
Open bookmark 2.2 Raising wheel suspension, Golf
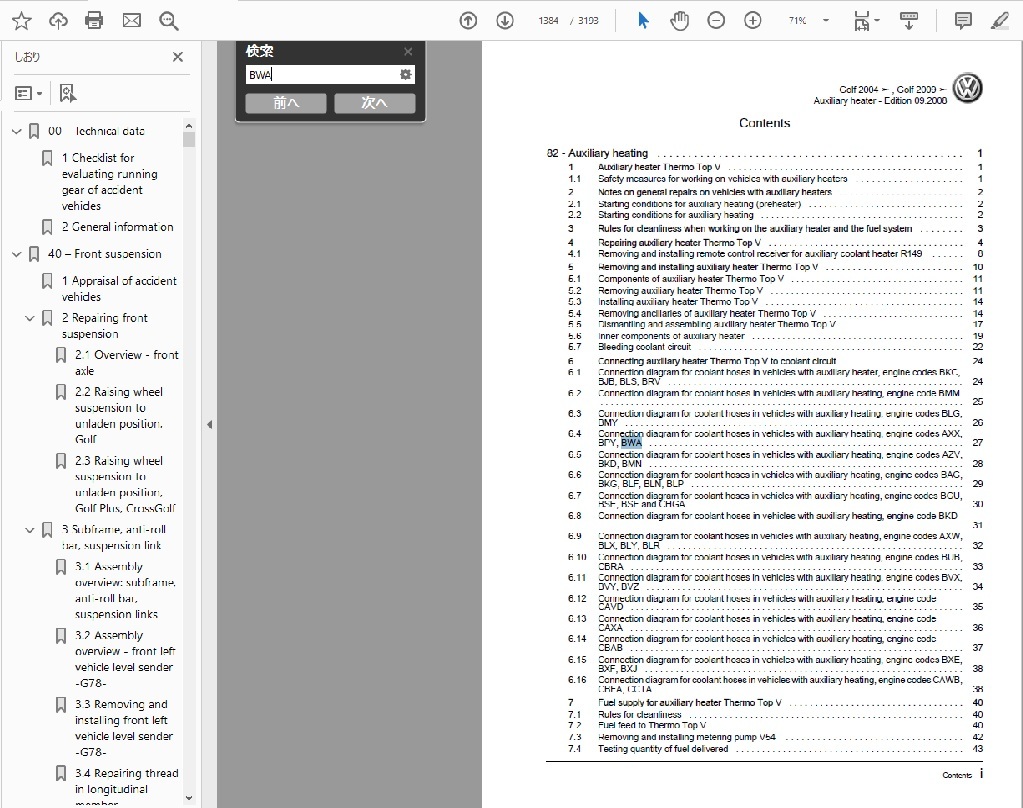(x=119, y=415)
